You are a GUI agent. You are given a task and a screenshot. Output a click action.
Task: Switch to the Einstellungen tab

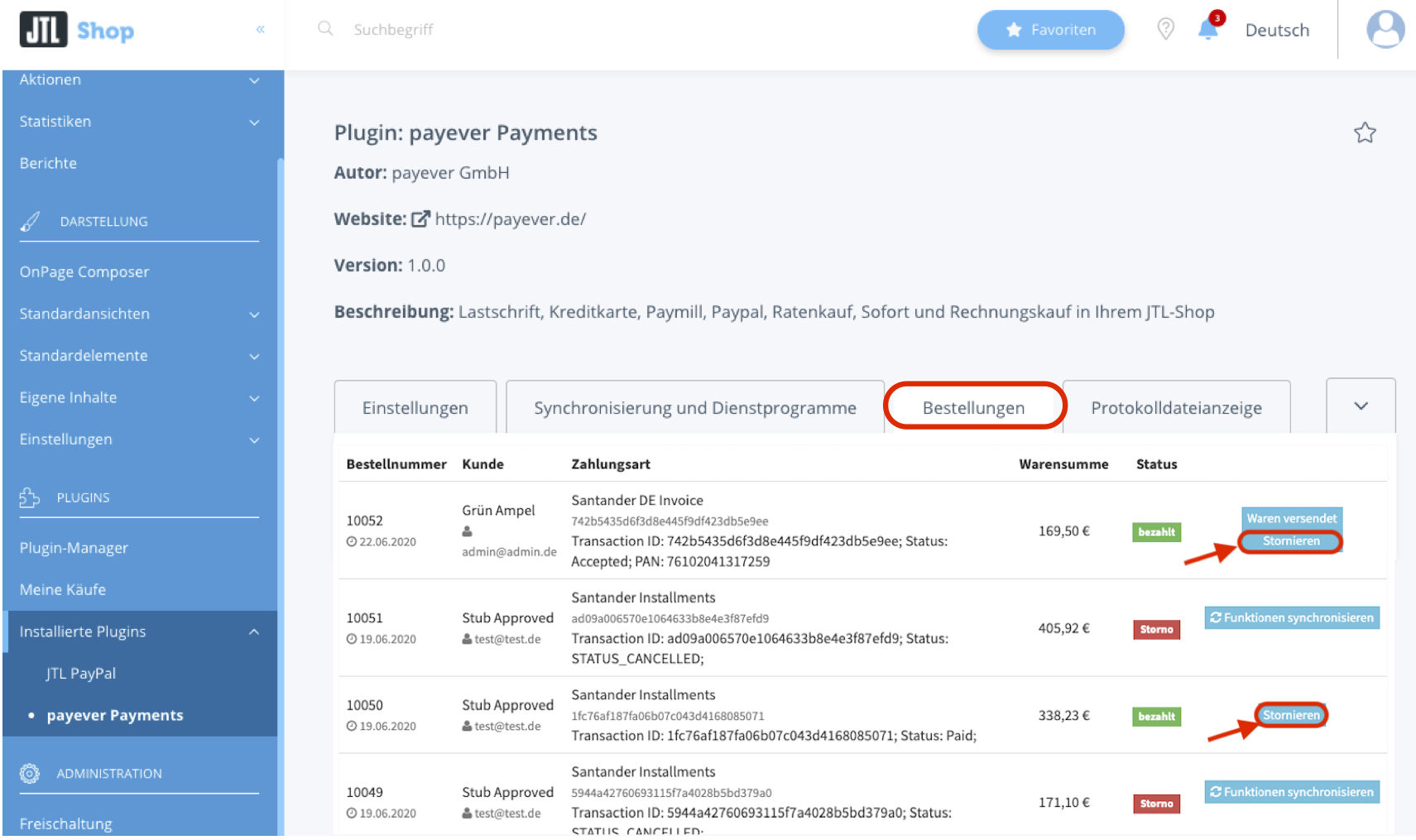pyautogui.click(x=415, y=407)
